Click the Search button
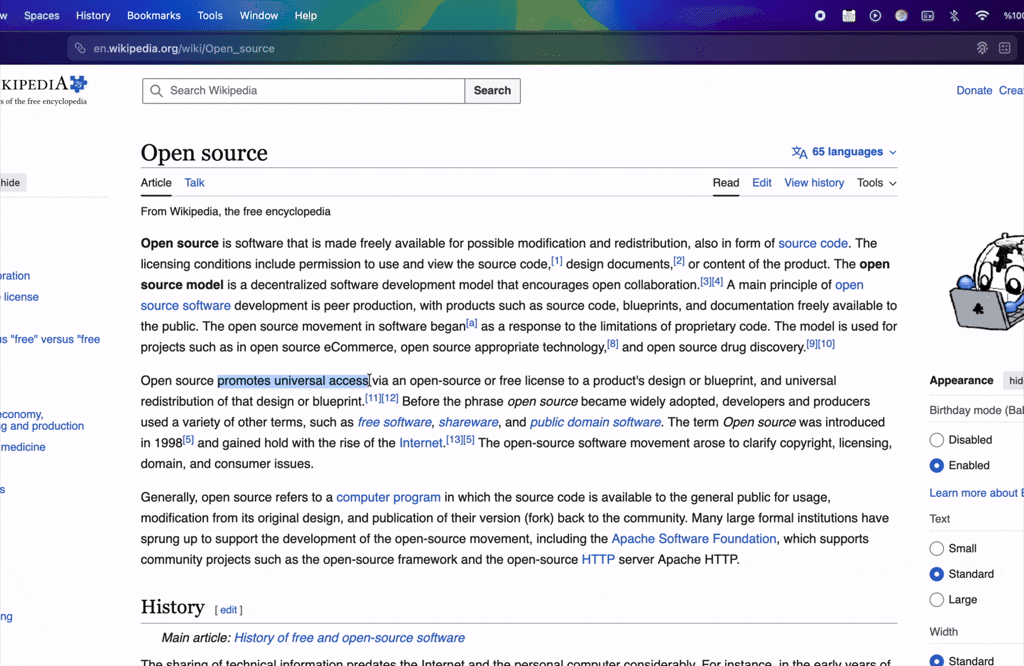The width and height of the screenshot is (1024, 666). click(492, 91)
